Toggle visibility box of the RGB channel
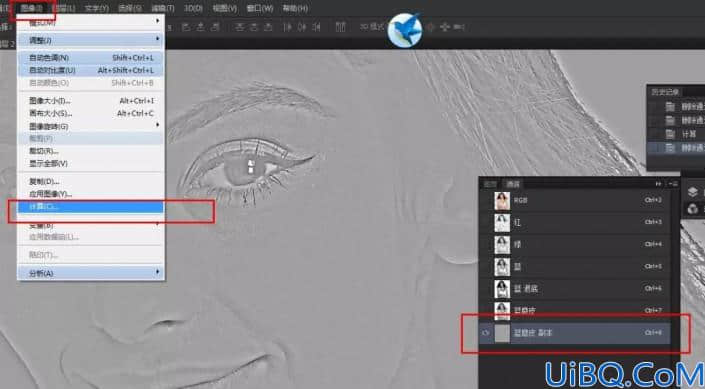This screenshot has width=705, height=389. point(486,200)
